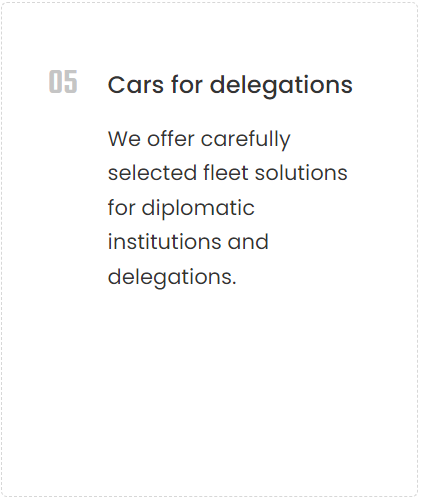Click the word offer in the paragraph

click(171, 139)
